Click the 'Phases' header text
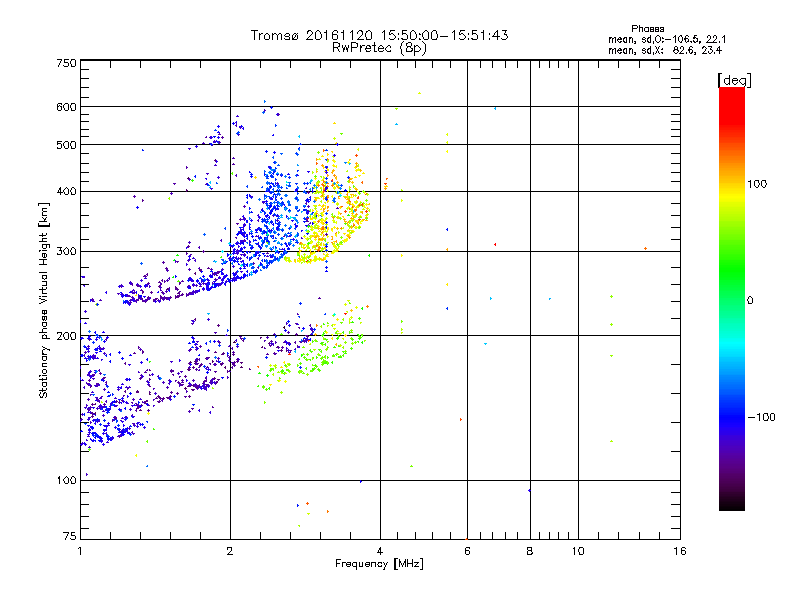The height and width of the screenshot is (600, 800). pyautogui.click(x=647, y=29)
